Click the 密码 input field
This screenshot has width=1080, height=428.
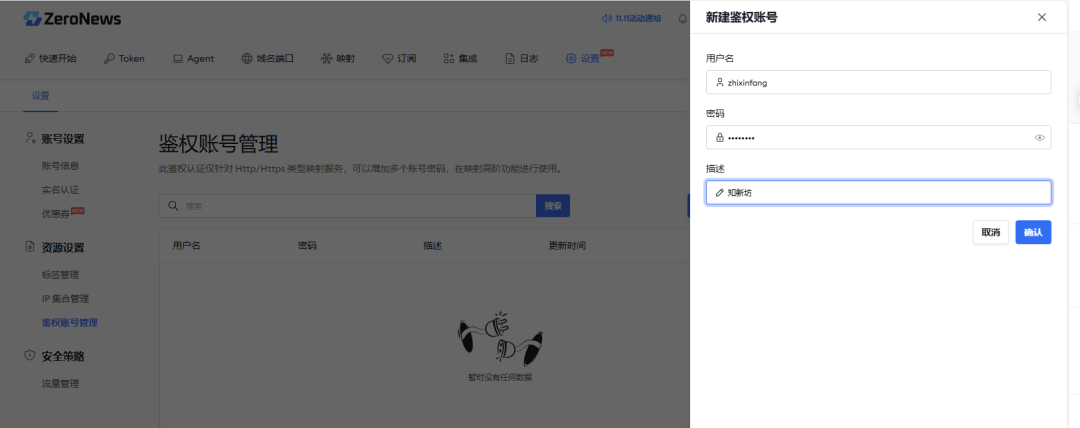click(879, 137)
